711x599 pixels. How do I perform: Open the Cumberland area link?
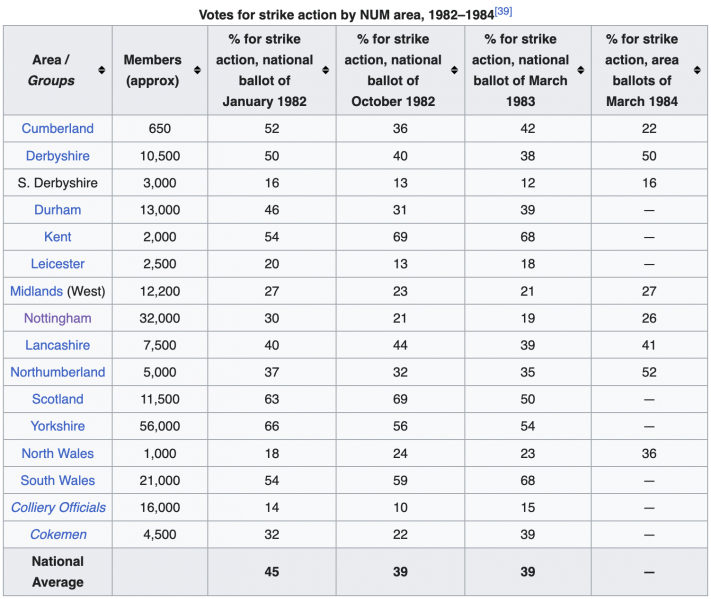[x=58, y=128]
